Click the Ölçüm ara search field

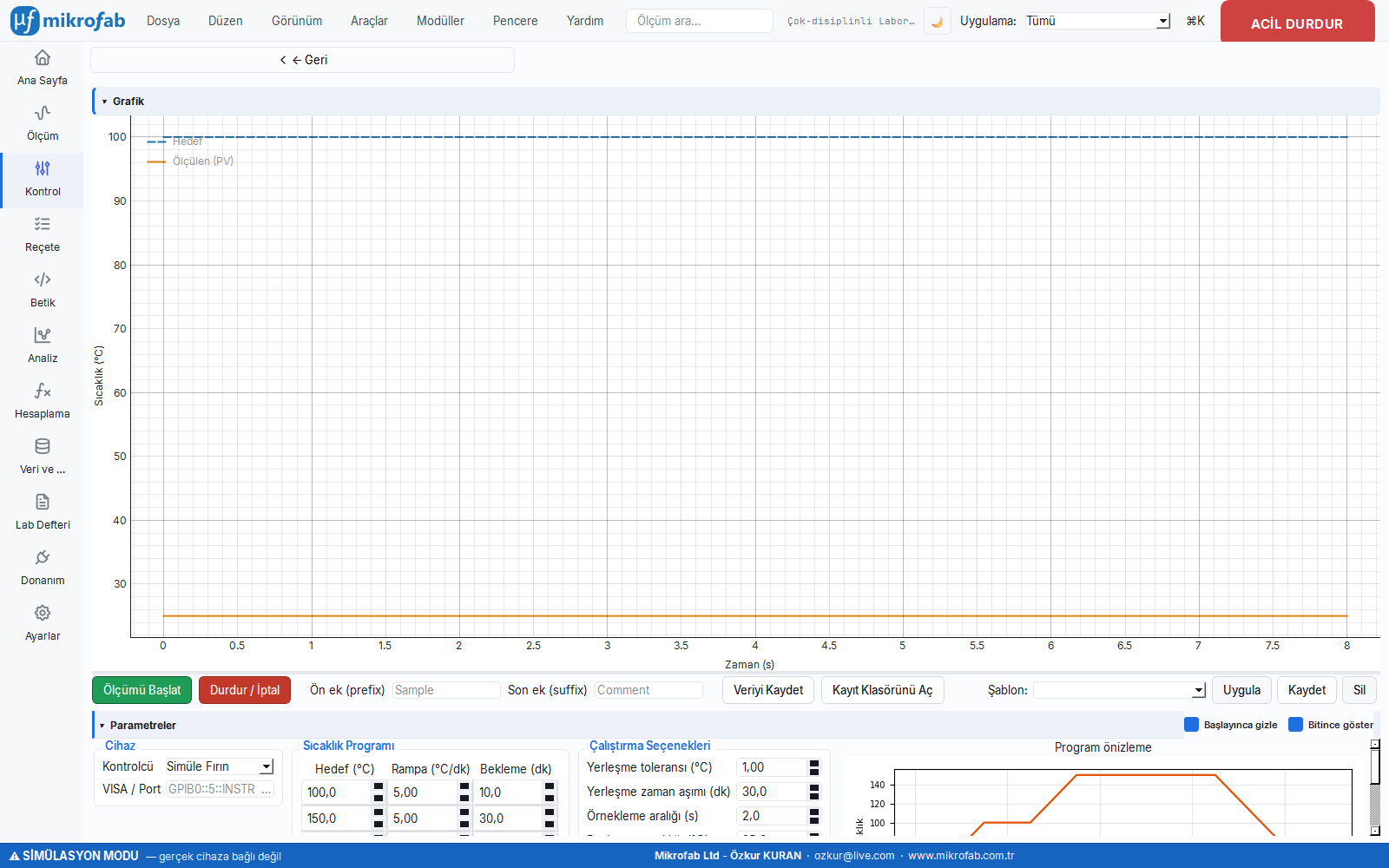point(700,21)
